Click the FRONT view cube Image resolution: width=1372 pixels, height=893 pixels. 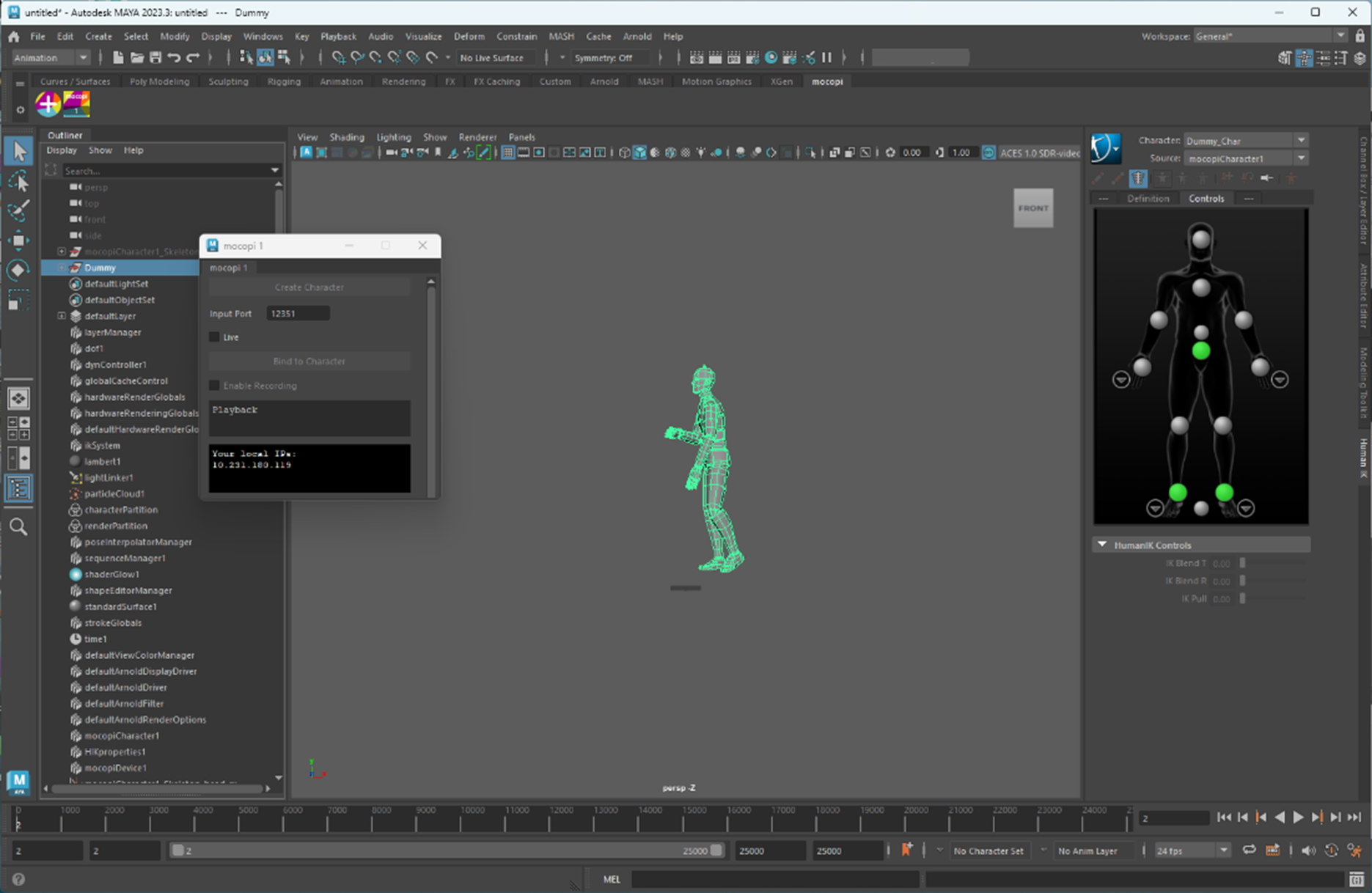click(1032, 208)
